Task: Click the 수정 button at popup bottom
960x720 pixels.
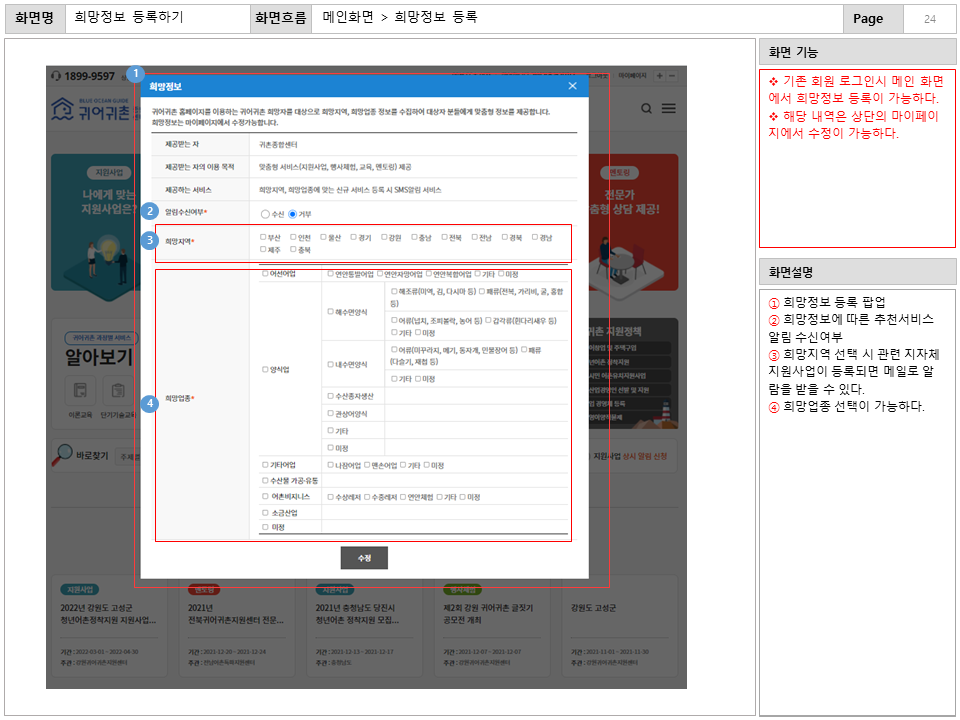Action: coord(363,558)
